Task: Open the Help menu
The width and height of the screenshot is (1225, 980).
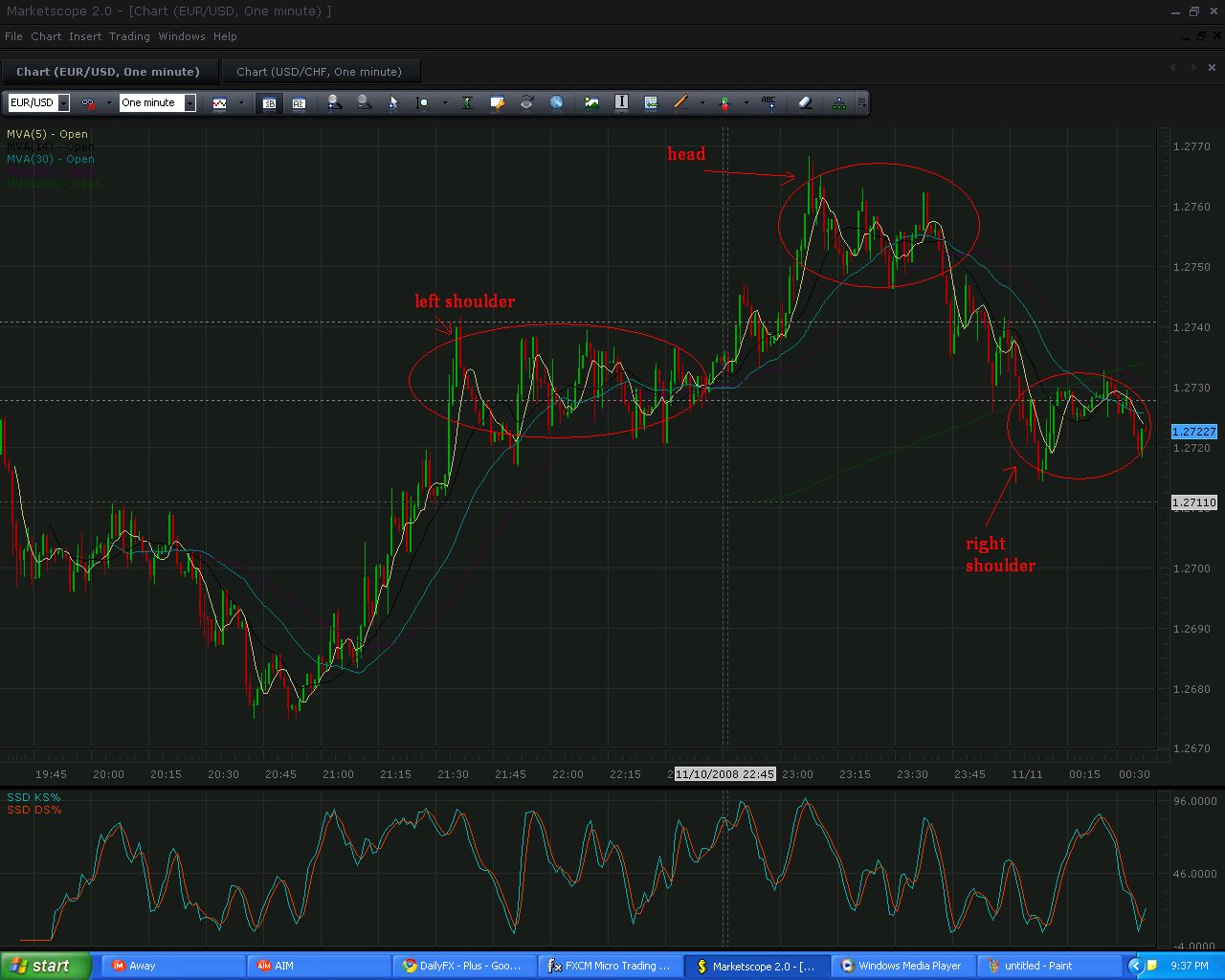Action: point(225,36)
